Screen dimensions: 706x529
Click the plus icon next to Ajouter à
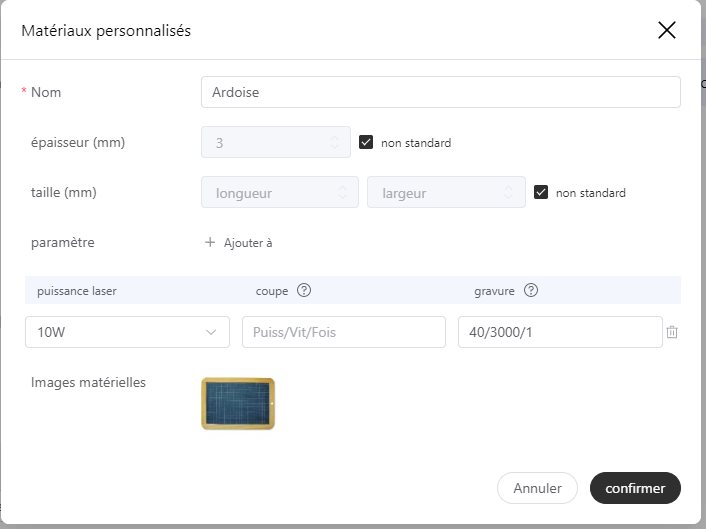(x=210, y=242)
